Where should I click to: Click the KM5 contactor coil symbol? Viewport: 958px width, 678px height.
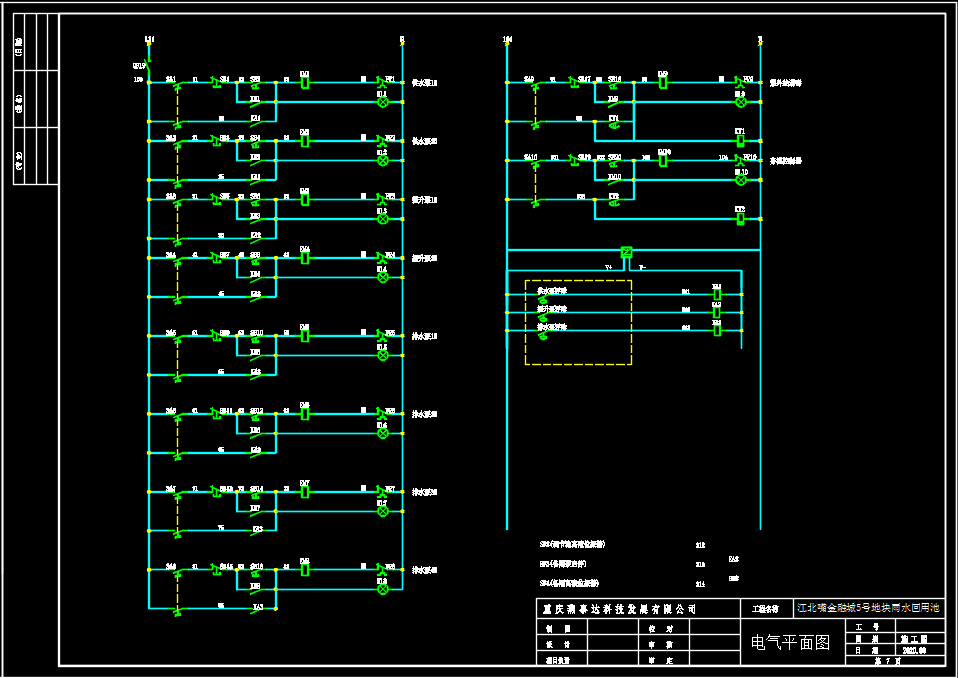point(305,336)
